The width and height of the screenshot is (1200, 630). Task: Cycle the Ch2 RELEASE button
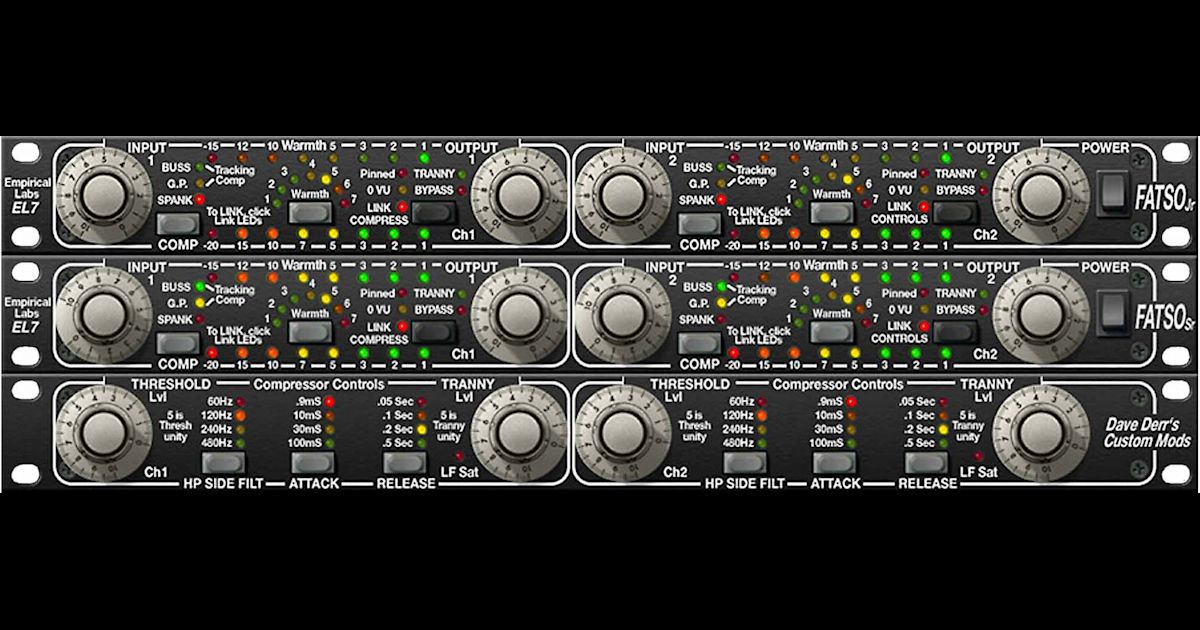coord(926,463)
